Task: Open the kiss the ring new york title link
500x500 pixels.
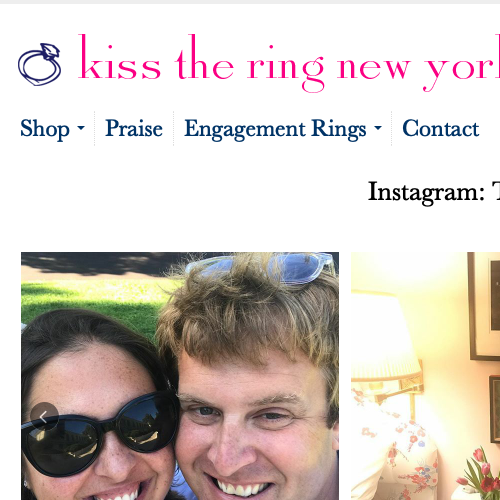Action: tap(289, 63)
